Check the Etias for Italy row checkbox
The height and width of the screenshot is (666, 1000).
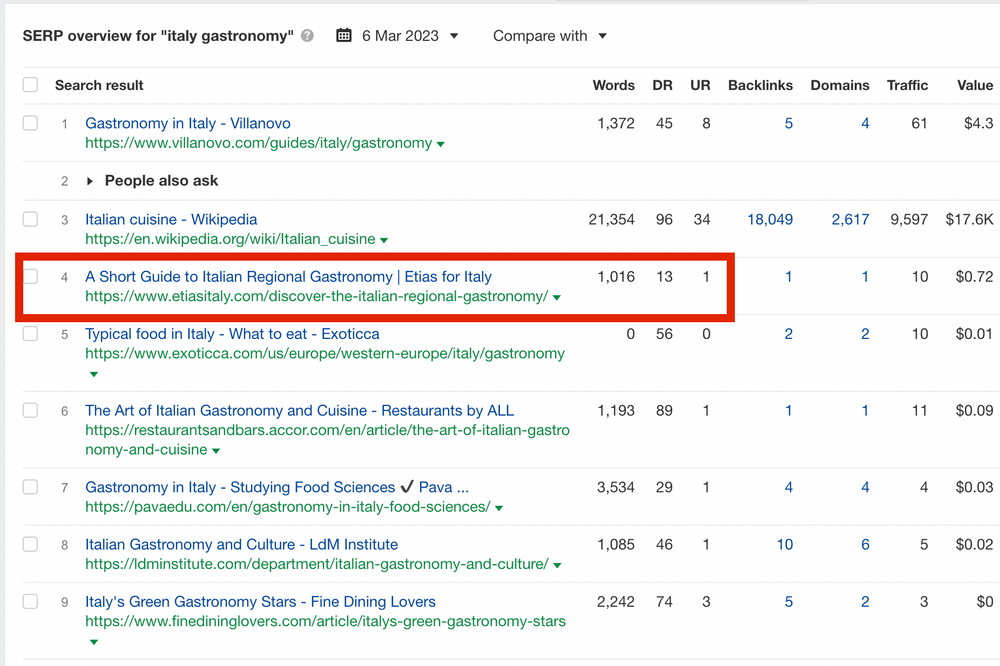coord(31,276)
